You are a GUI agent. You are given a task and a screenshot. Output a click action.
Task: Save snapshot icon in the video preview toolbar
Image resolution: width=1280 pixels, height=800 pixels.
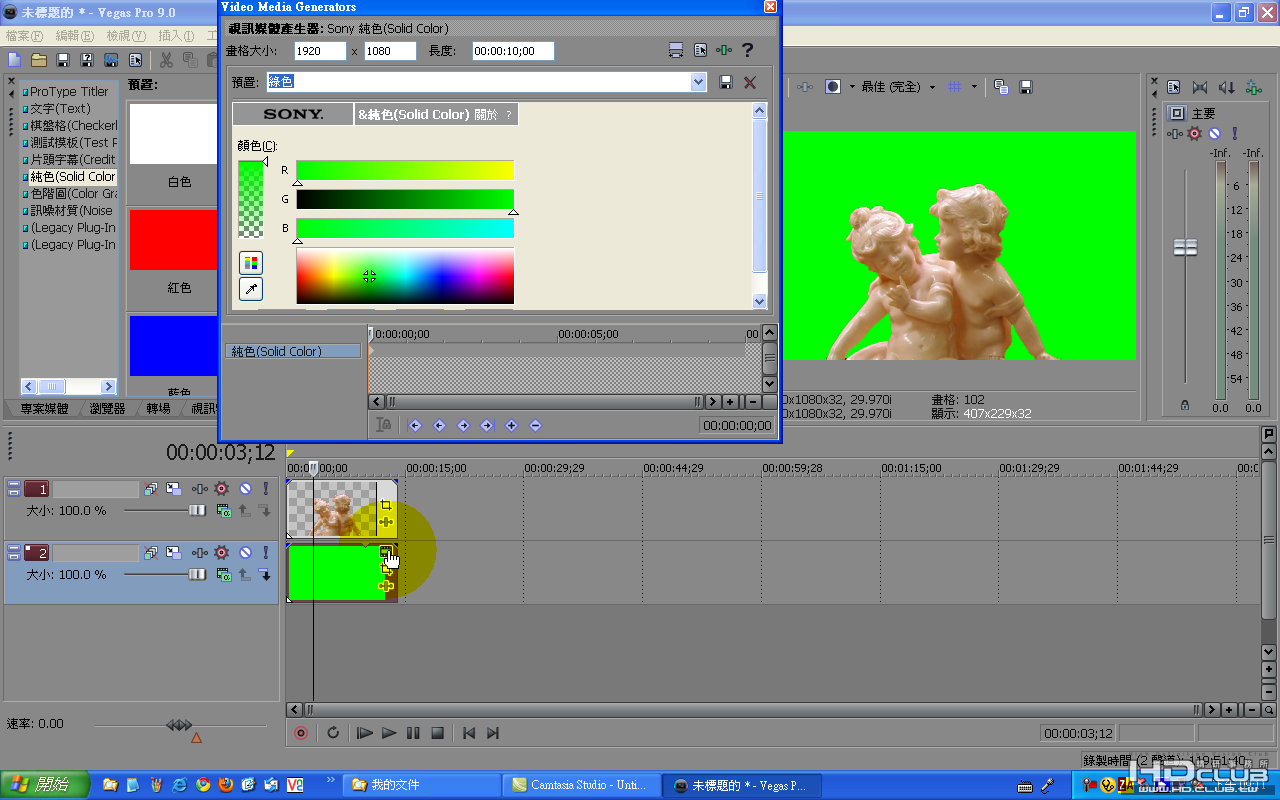click(1025, 87)
